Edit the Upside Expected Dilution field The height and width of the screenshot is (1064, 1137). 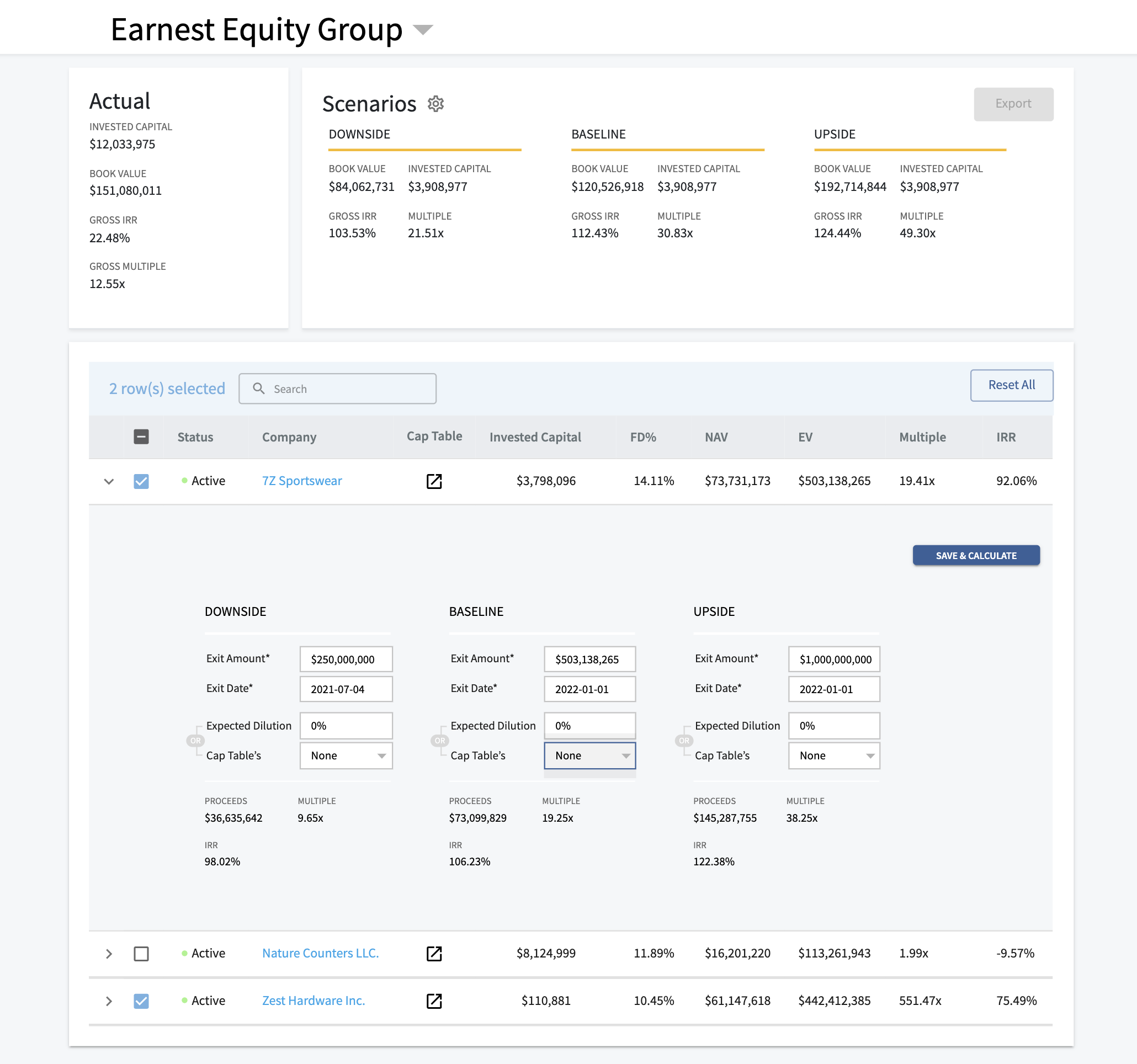834,726
